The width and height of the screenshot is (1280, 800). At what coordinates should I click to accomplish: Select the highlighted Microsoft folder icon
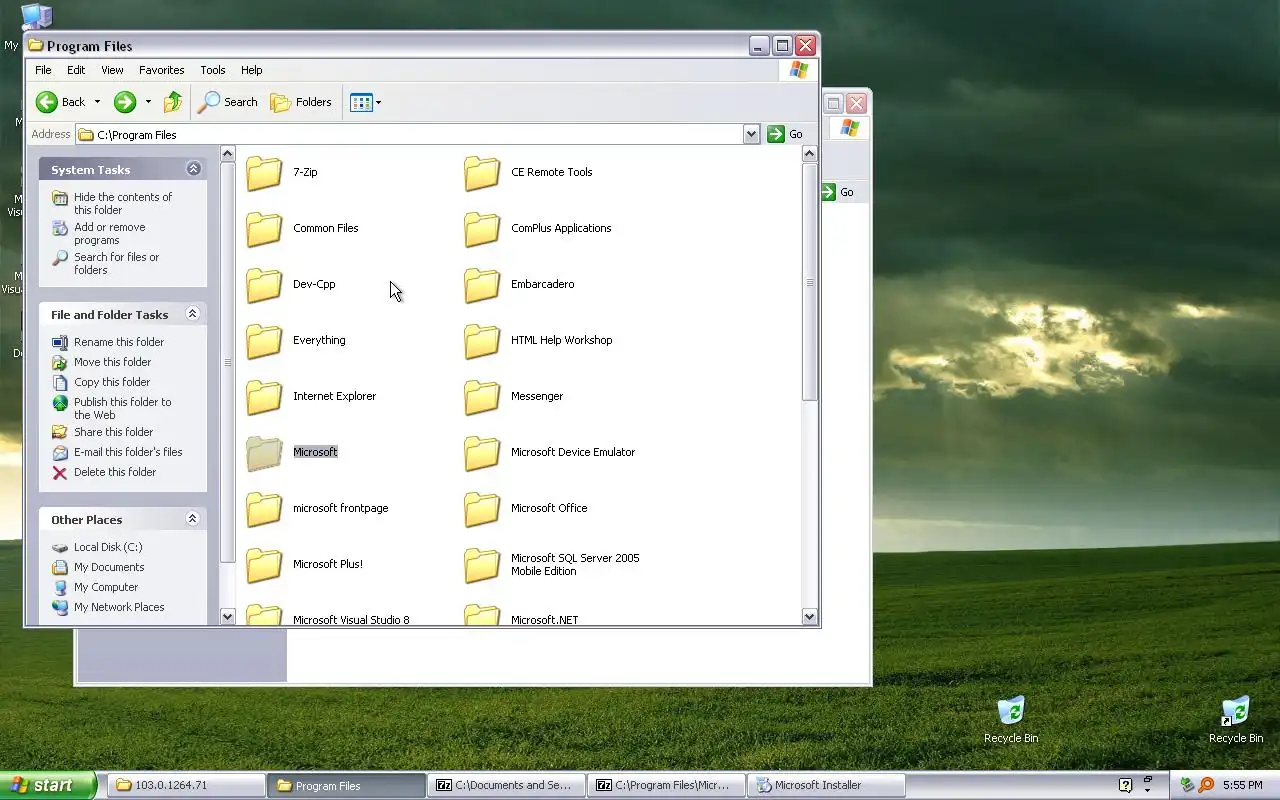[x=264, y=452]
